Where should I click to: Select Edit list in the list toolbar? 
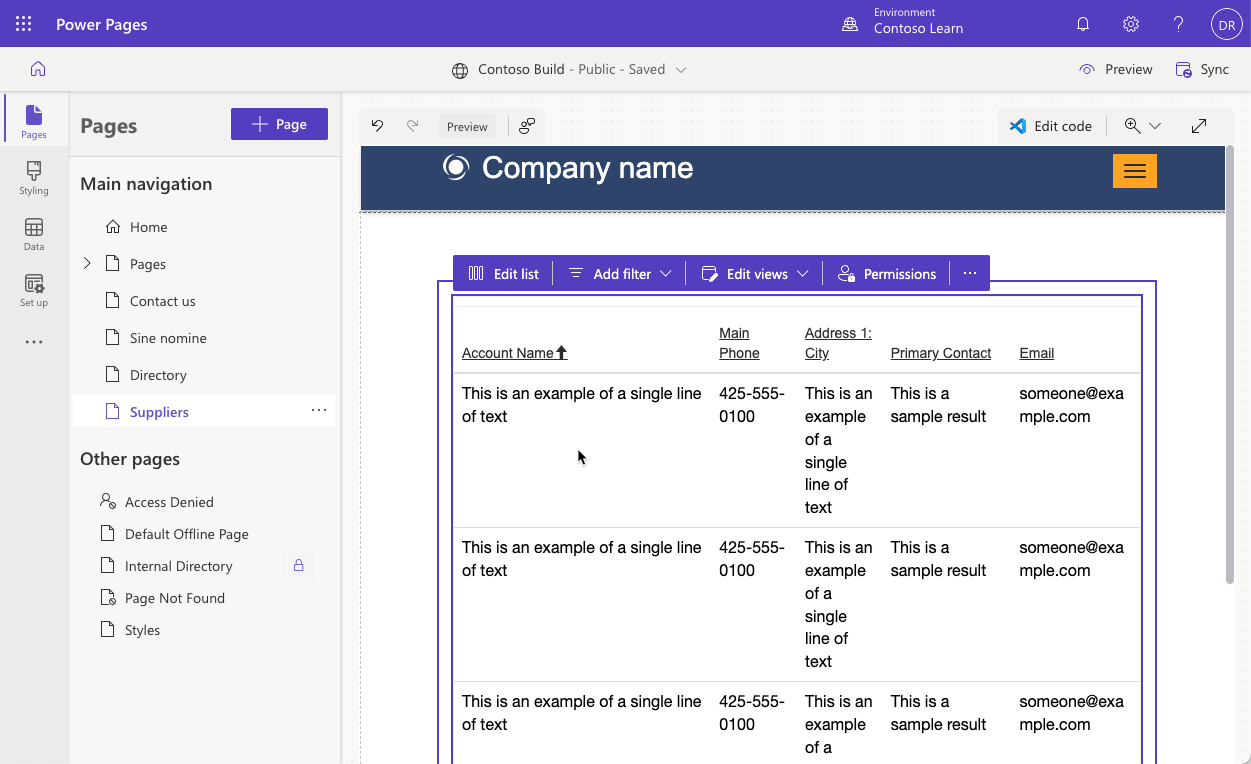[x=503, y=272]
